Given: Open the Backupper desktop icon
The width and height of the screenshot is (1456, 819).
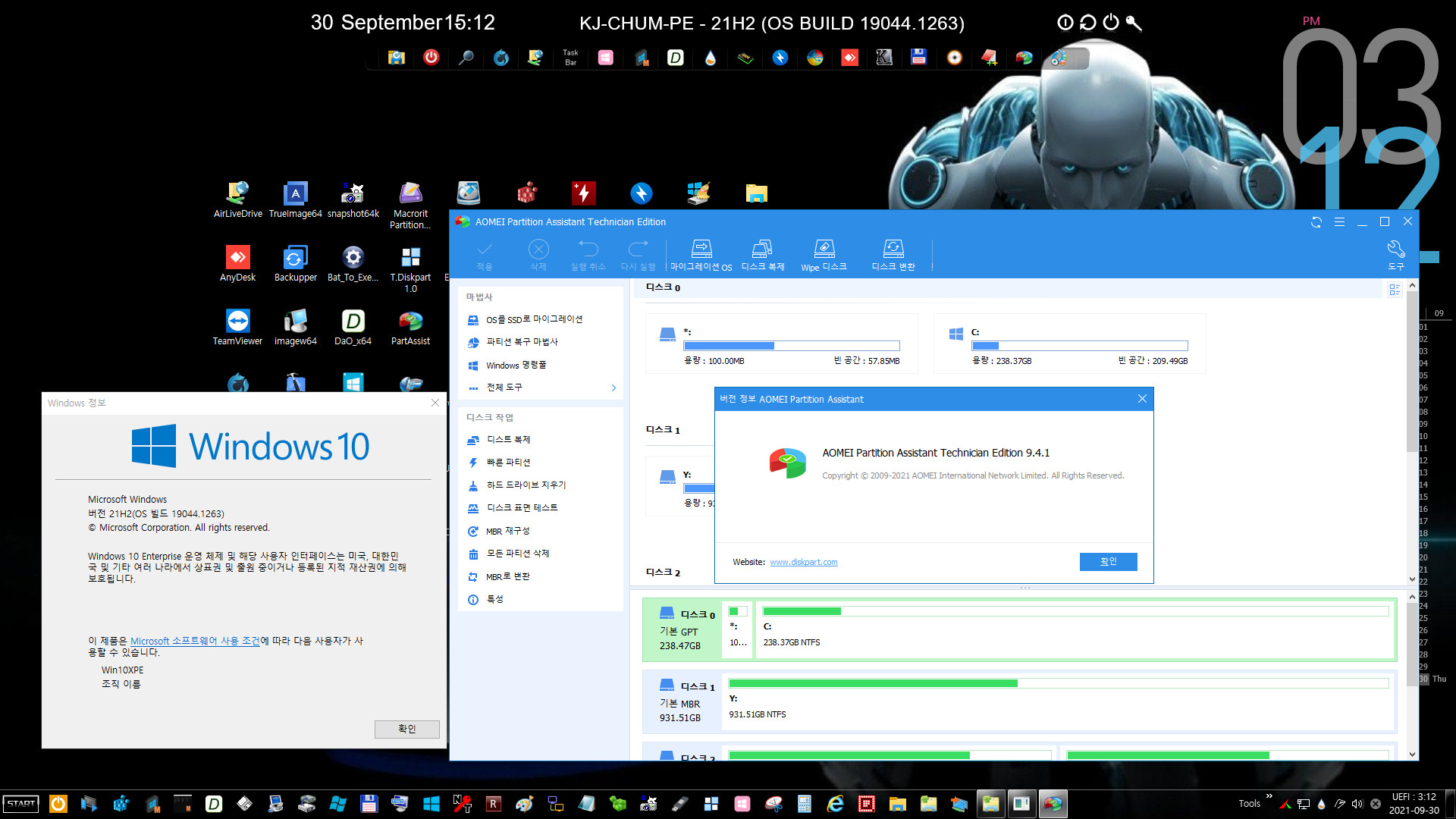Looking at the screenshot, I should [295, 264].
